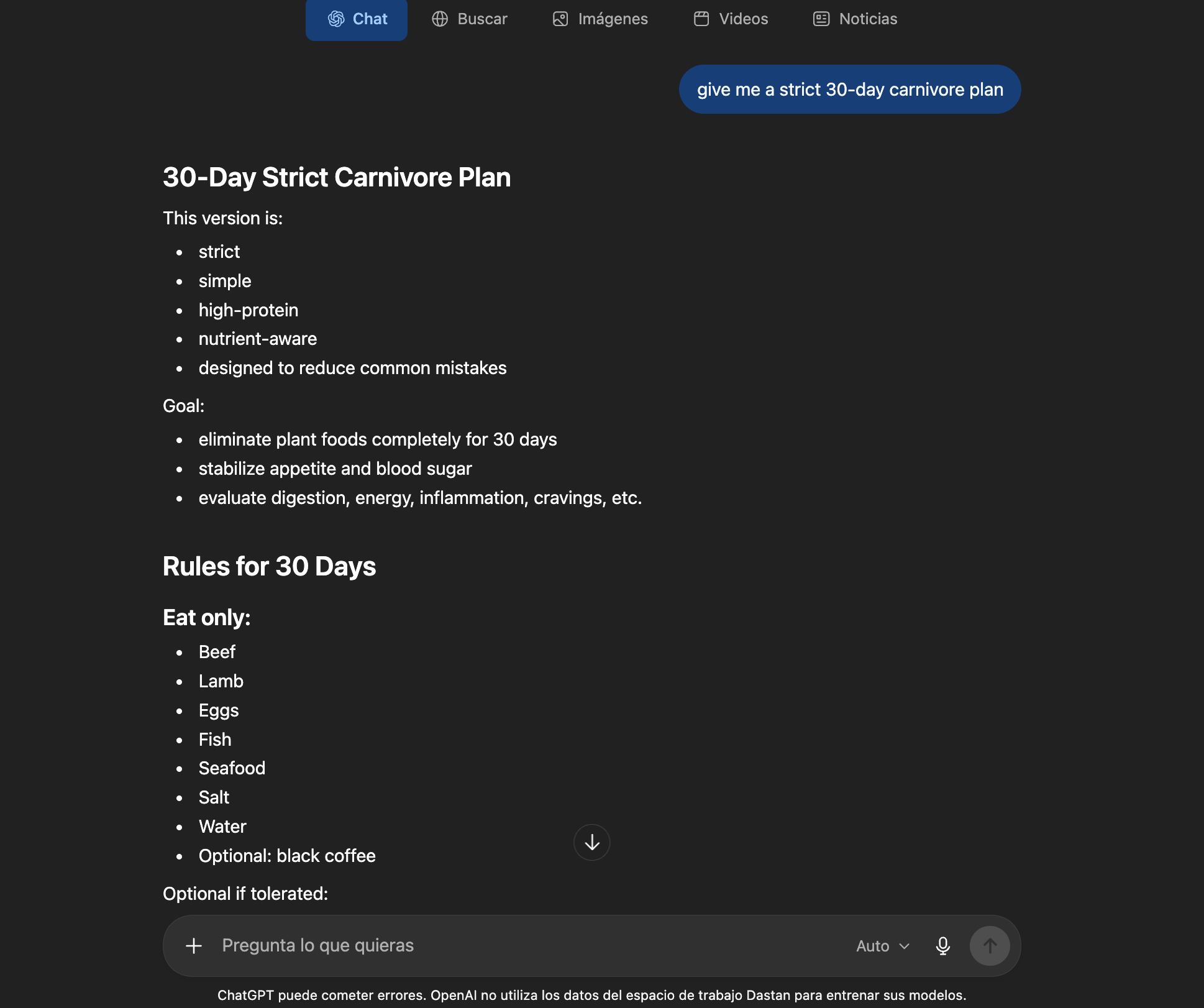Click the picture icon beside Imágenes

click(x=560, y=19)
